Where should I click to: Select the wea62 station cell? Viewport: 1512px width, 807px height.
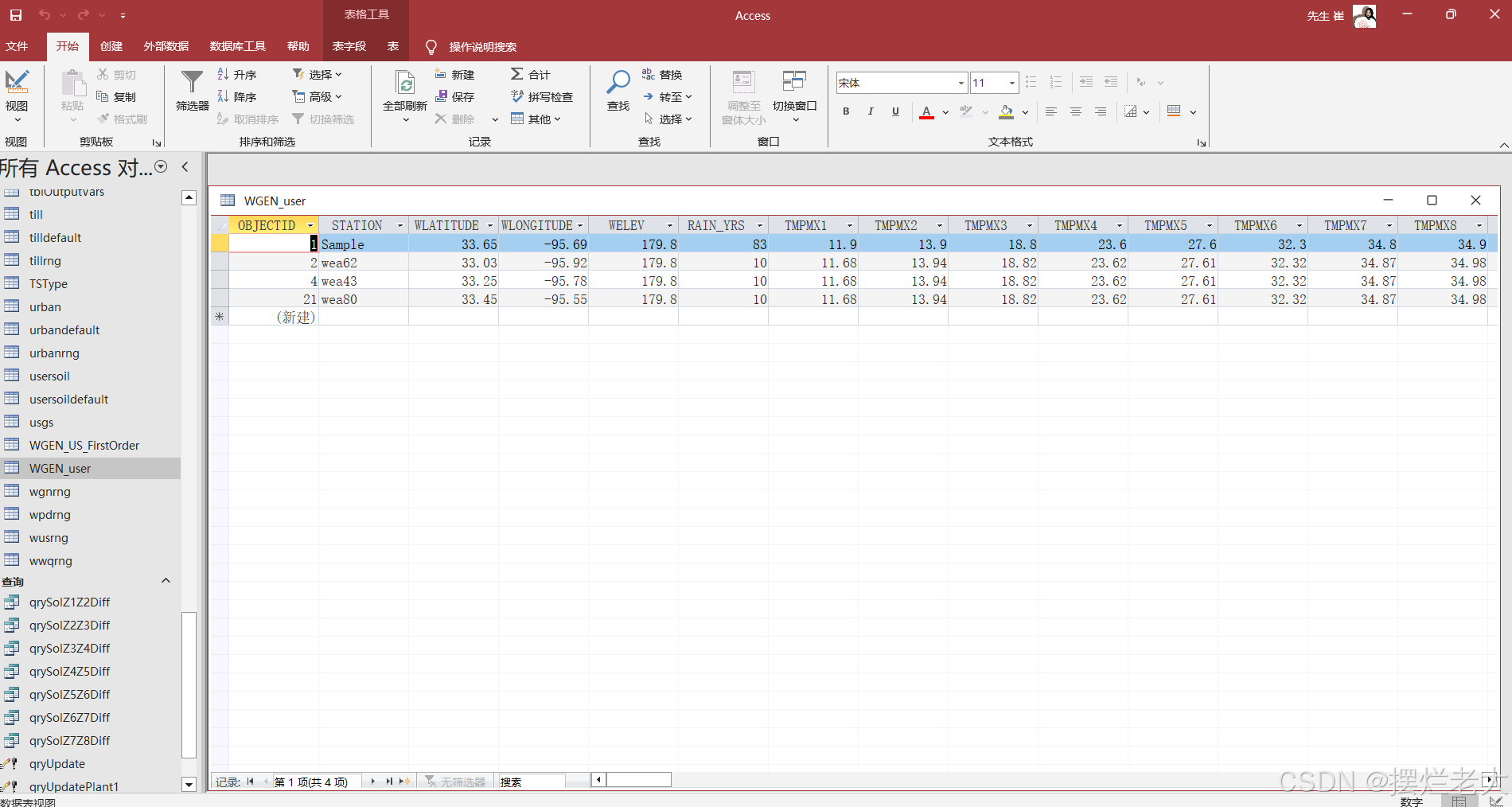click(364, 263)
